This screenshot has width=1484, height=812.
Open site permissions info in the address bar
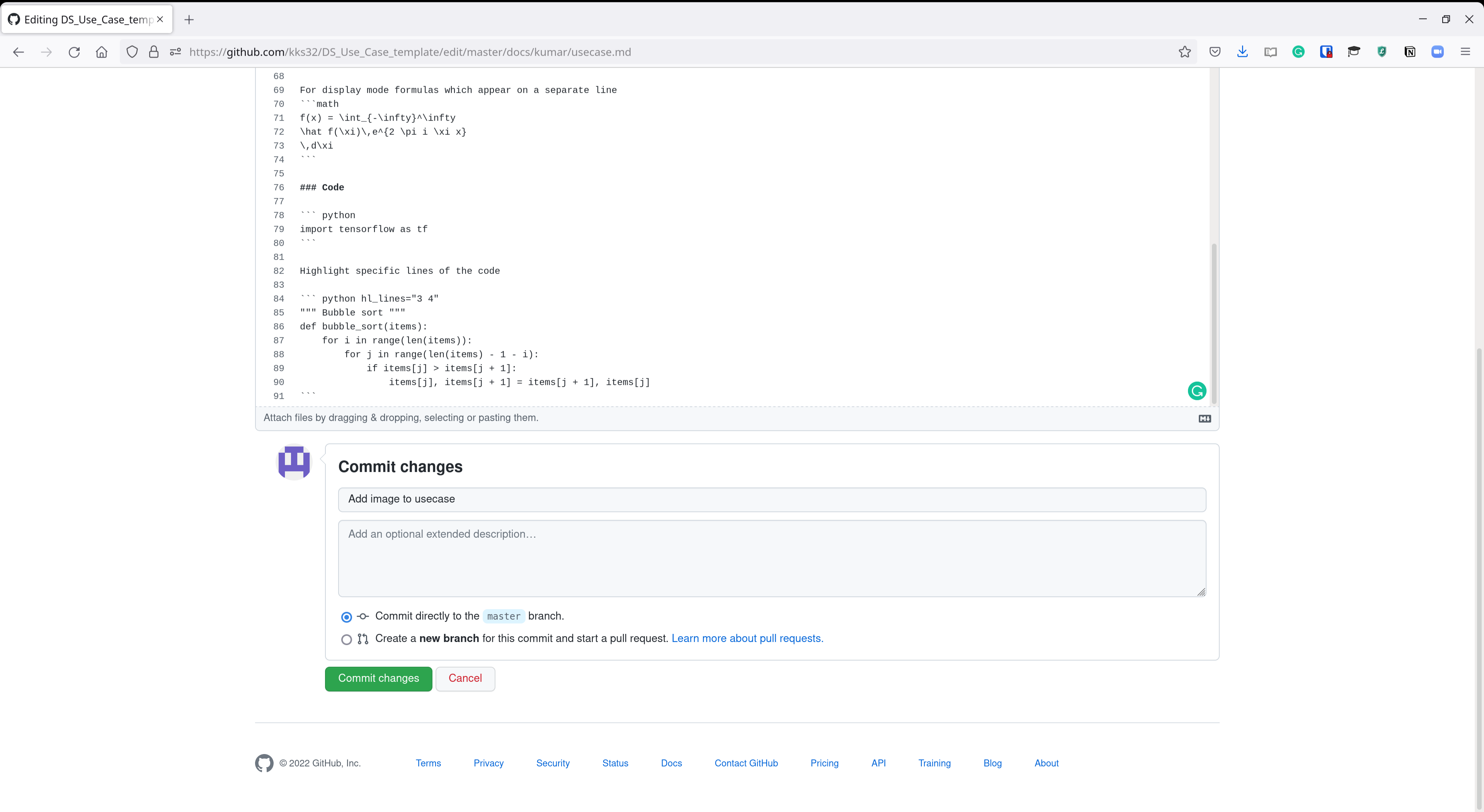coord(176,52)
